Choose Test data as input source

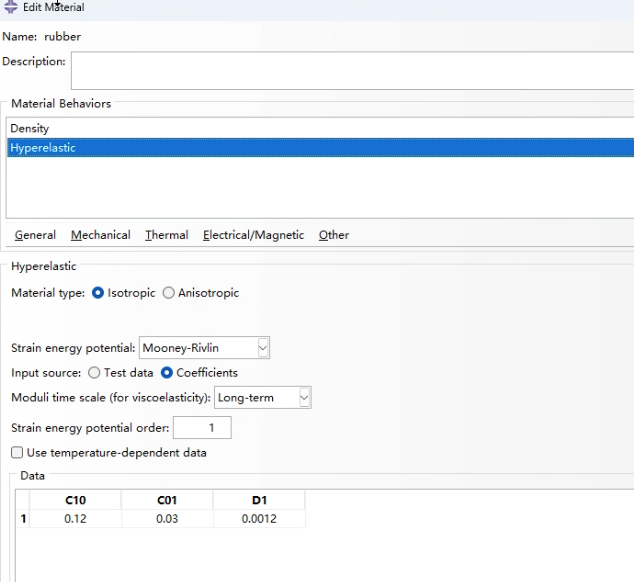94,372
